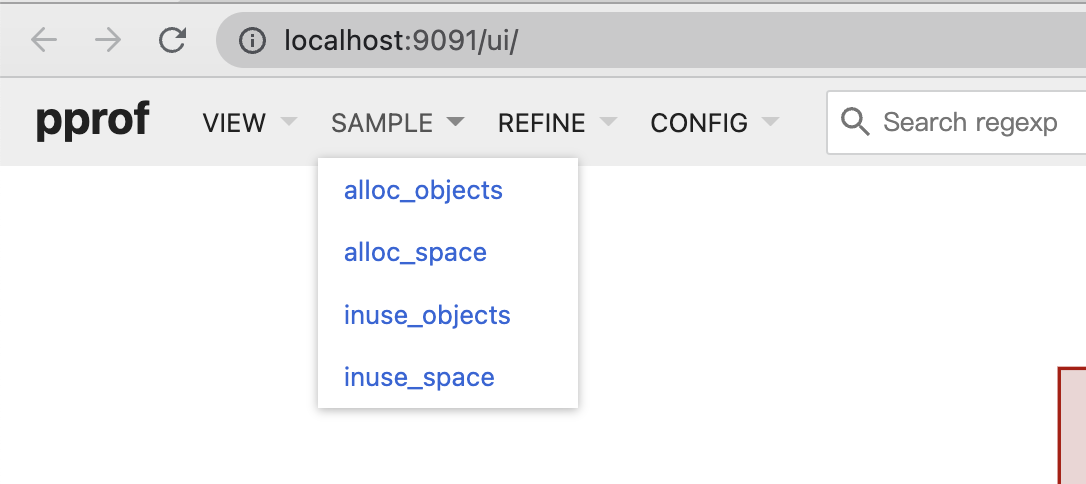Select alloc_objects sample type
The height and width of the screenshot is (484, 1086).
[x=423, y=190]
